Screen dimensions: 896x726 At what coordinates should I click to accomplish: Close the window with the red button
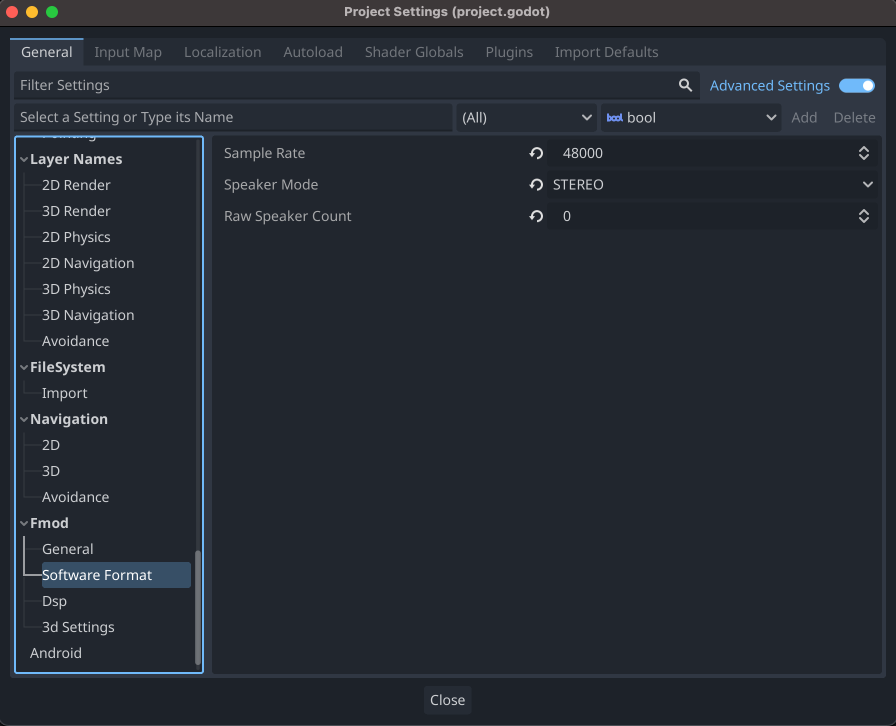[x=12, y=12]
